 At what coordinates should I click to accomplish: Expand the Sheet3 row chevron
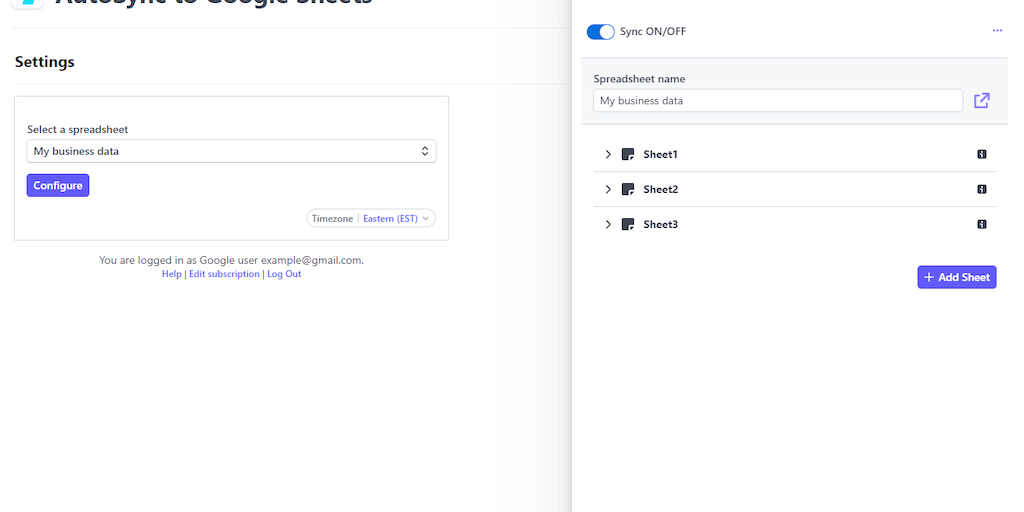click(x=608, y=225)
